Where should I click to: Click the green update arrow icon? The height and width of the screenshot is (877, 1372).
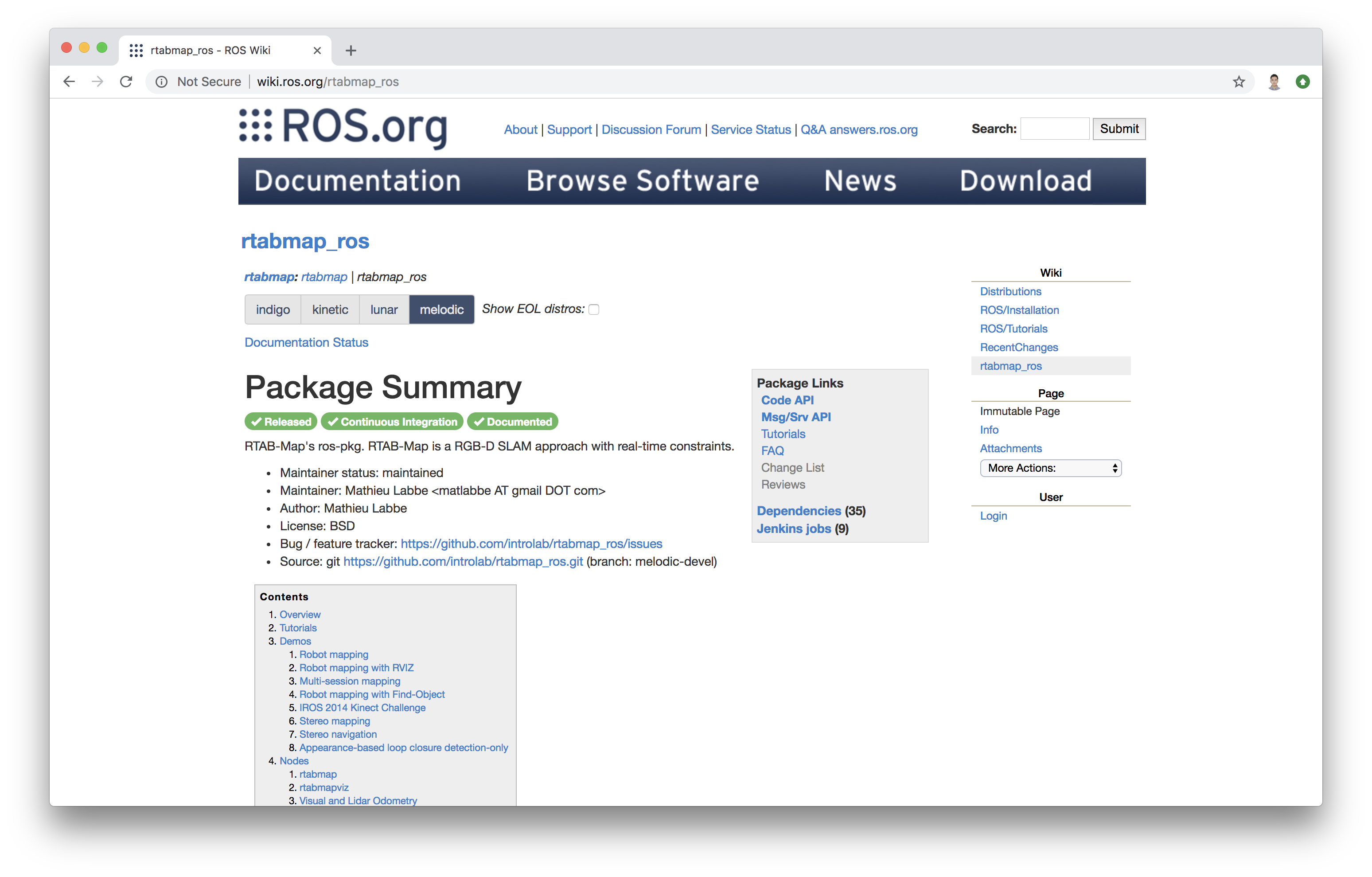(x=1302, y=82)
